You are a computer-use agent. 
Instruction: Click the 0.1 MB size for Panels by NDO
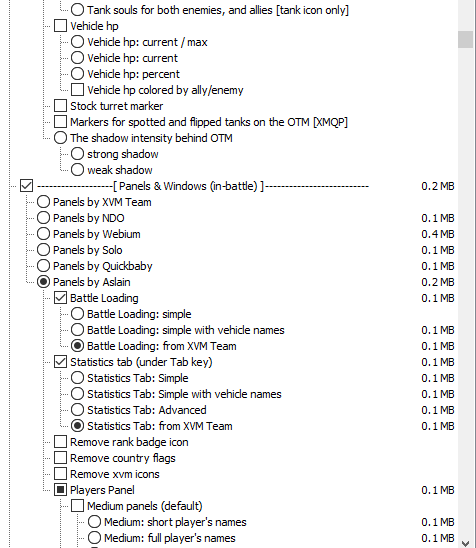[438, 218]
